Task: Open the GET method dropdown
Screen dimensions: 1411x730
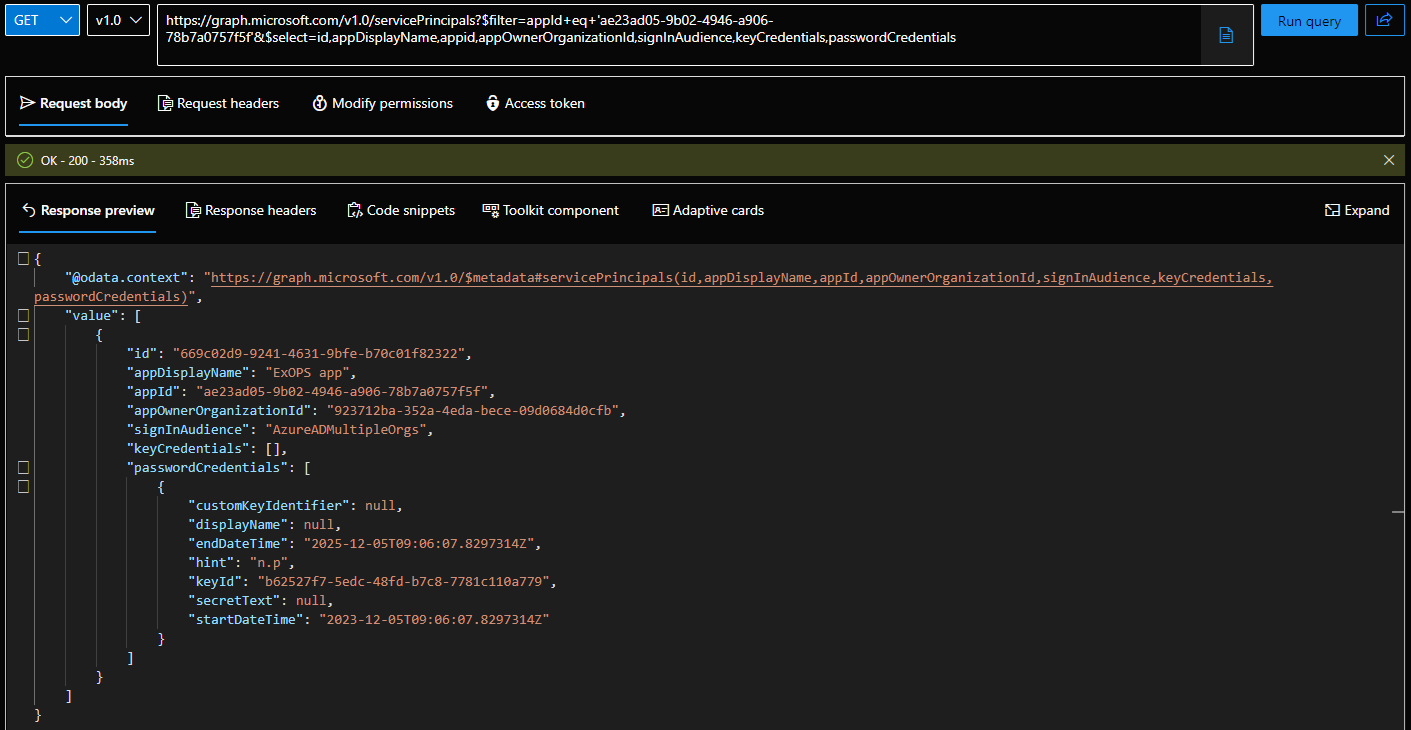Action: click(42, 20)
